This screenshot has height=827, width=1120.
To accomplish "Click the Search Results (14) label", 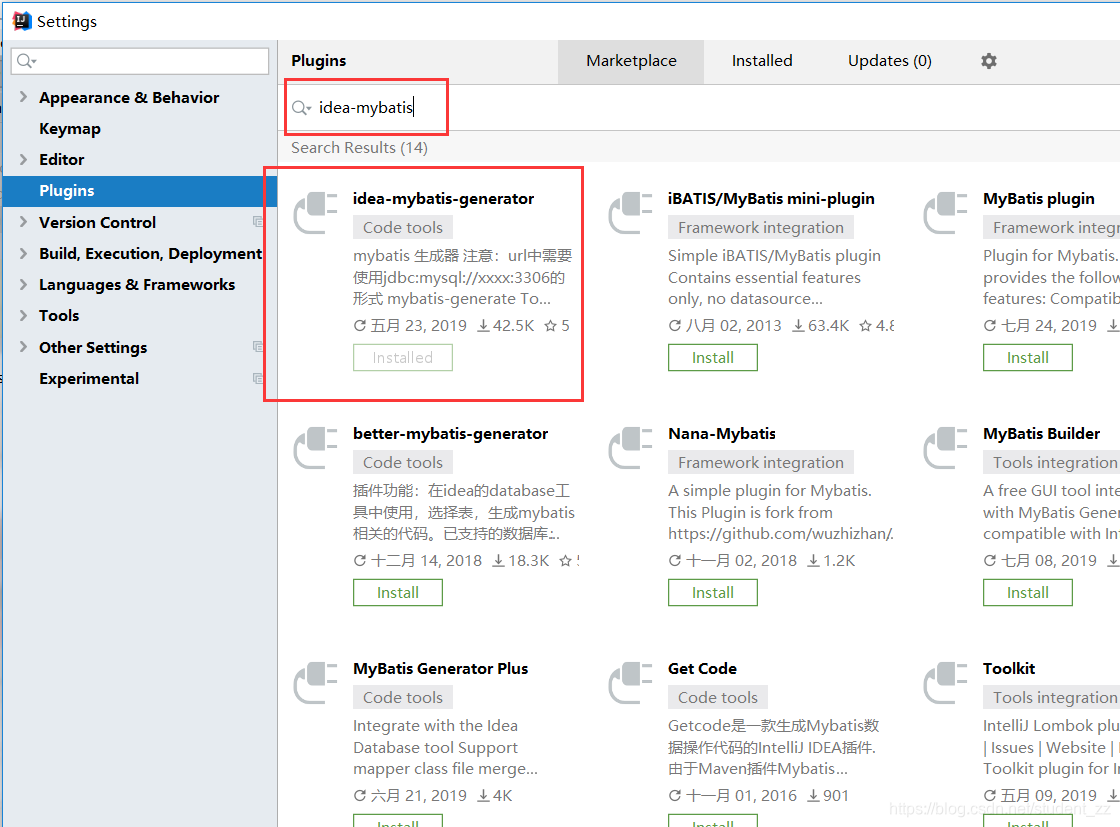I will (x=359, y=148).
